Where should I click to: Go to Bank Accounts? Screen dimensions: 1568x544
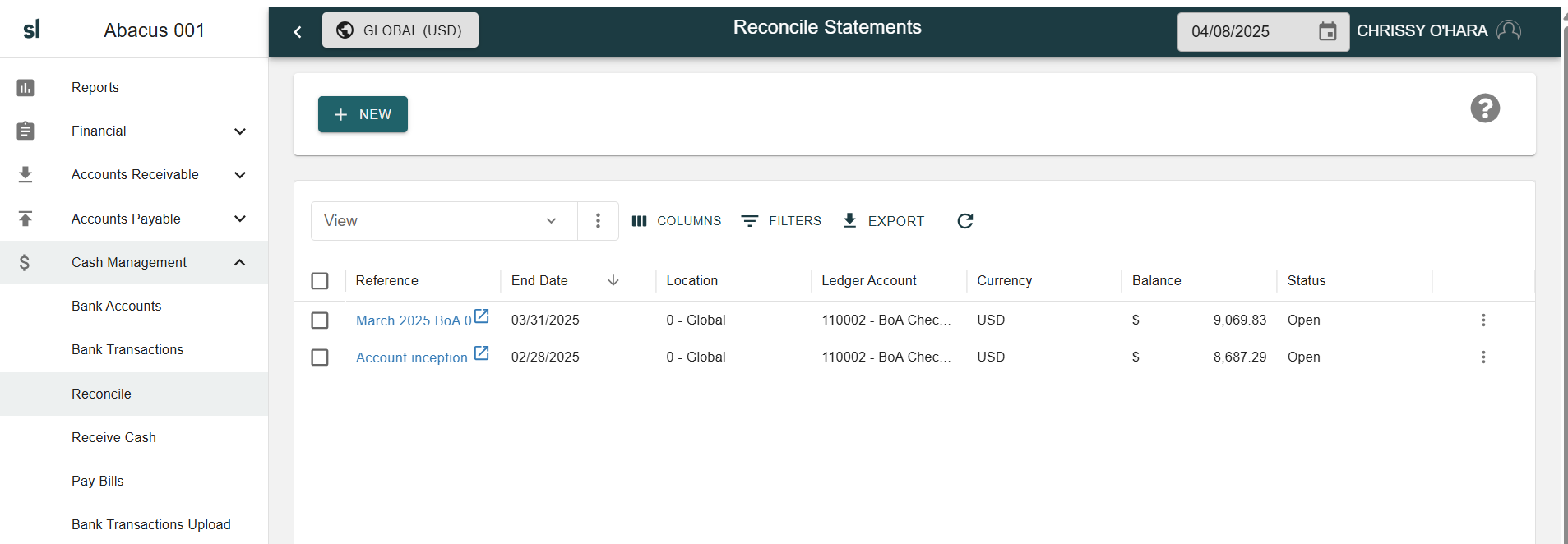point(116,306)
